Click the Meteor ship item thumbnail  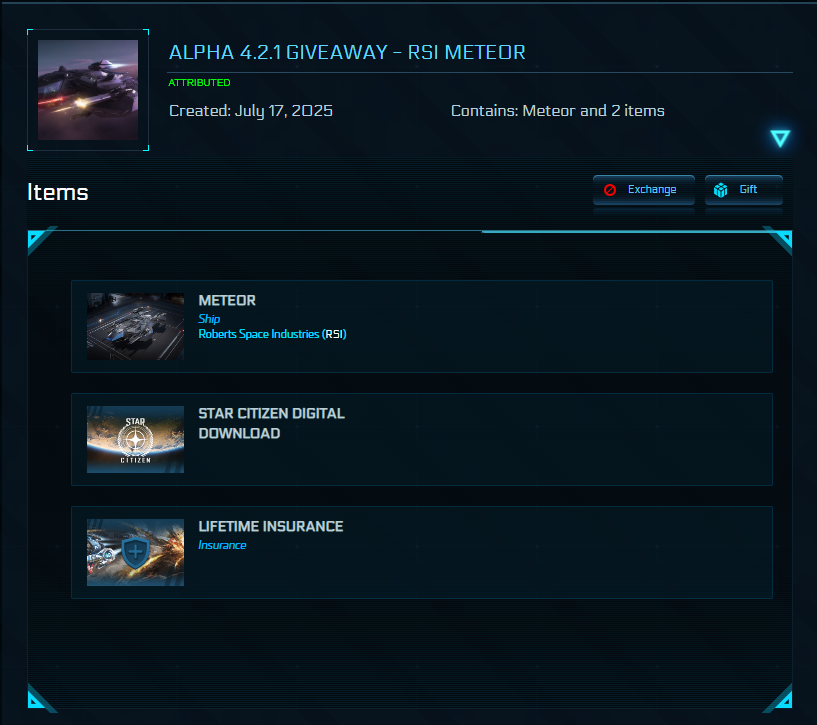[x=135, y=326]
